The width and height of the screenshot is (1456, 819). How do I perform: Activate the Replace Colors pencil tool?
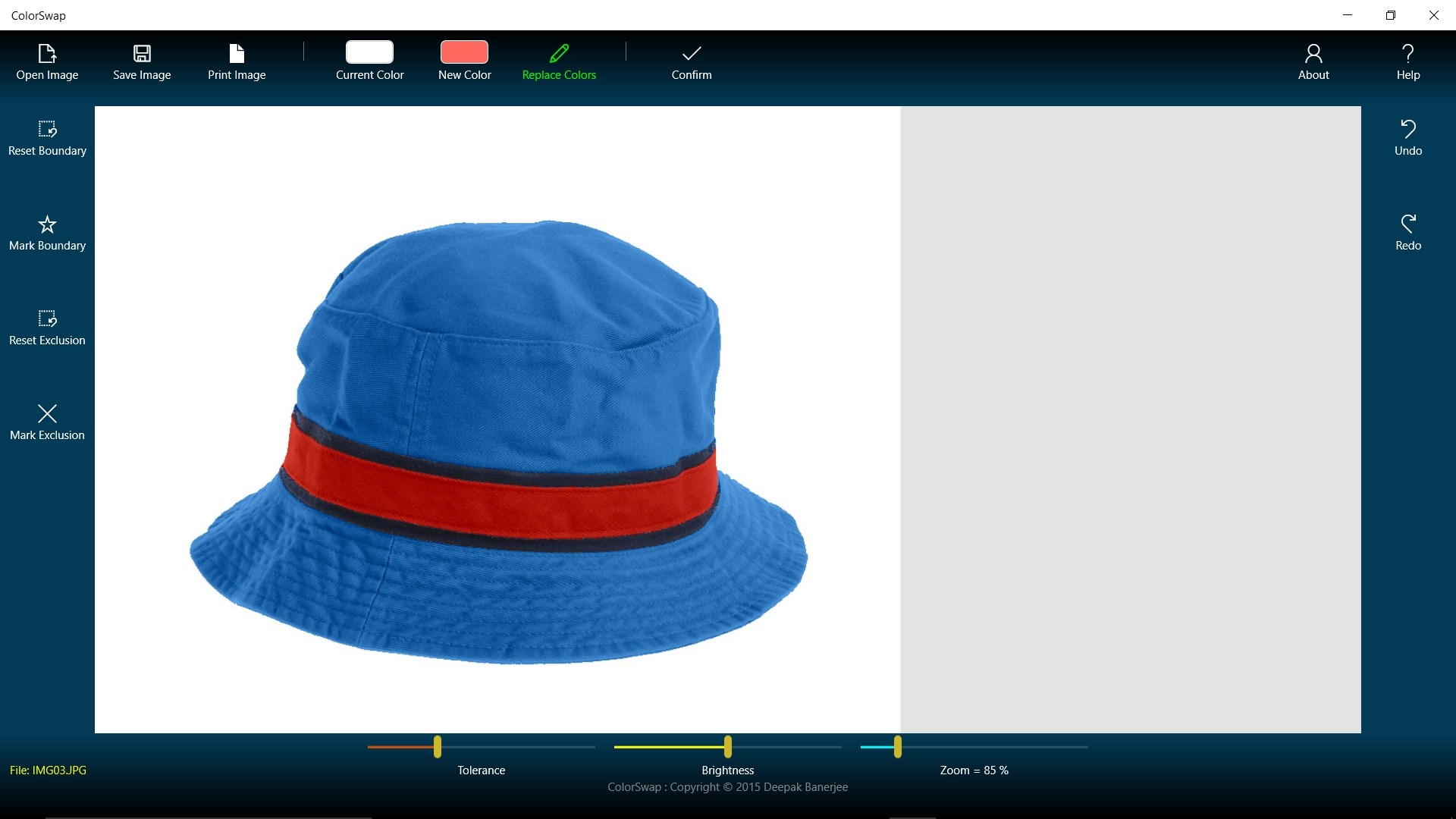click(x=559, y=62)
